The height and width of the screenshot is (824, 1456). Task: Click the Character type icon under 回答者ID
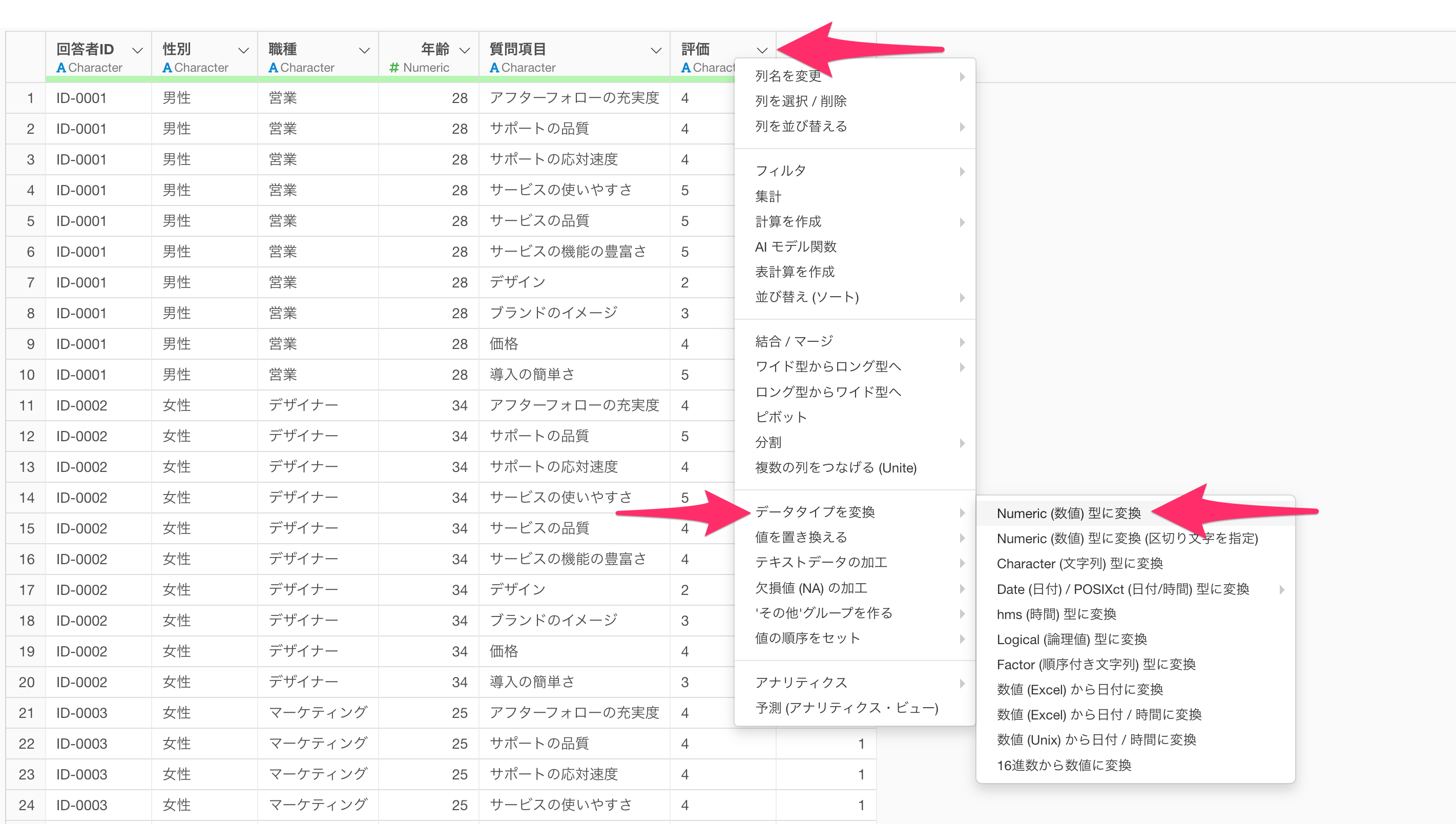click(x=61, y=68)
